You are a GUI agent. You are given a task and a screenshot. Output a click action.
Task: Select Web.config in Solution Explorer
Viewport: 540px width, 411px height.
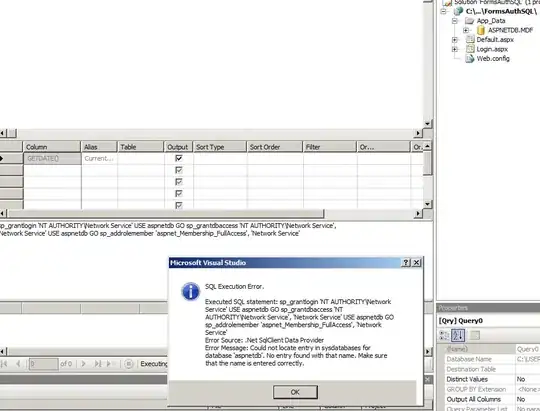tap(493, 59)
